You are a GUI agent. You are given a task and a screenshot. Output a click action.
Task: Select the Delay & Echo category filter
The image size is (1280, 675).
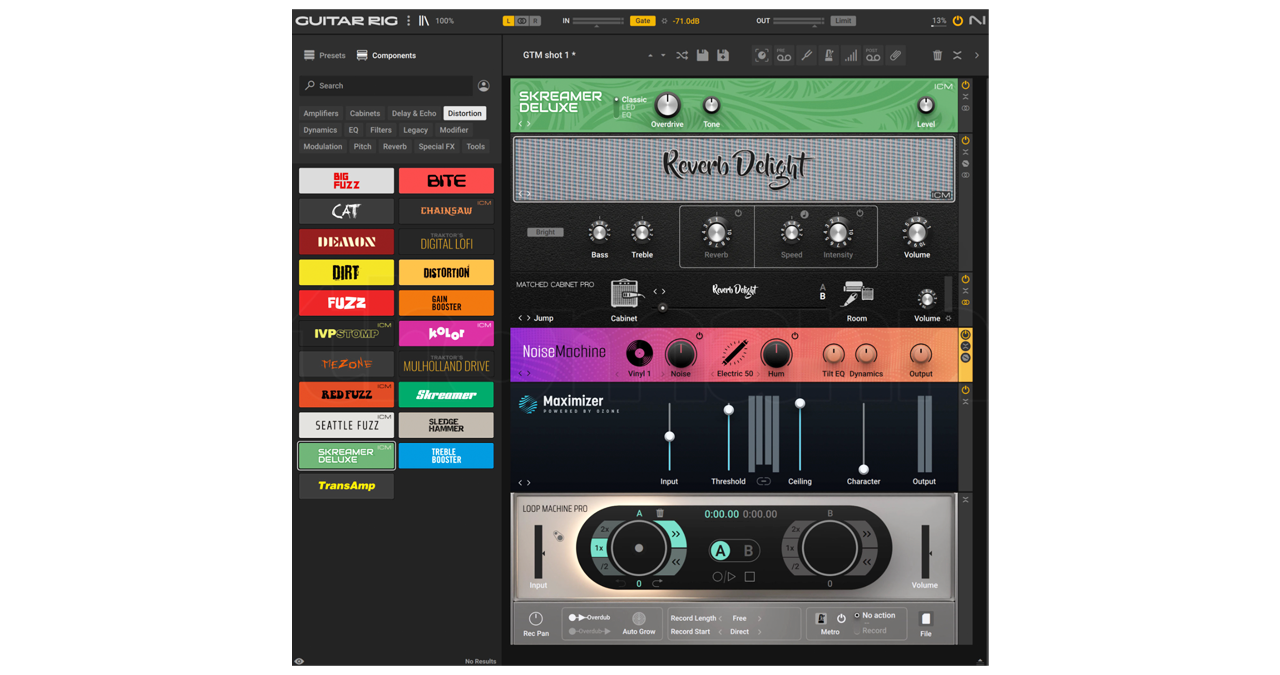(414, 114)
